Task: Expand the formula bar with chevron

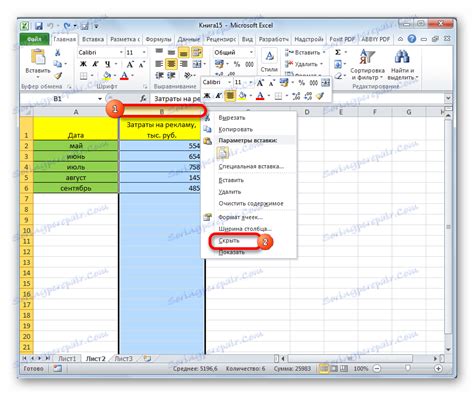Action: pyautogui.click(x=448, y=98)
